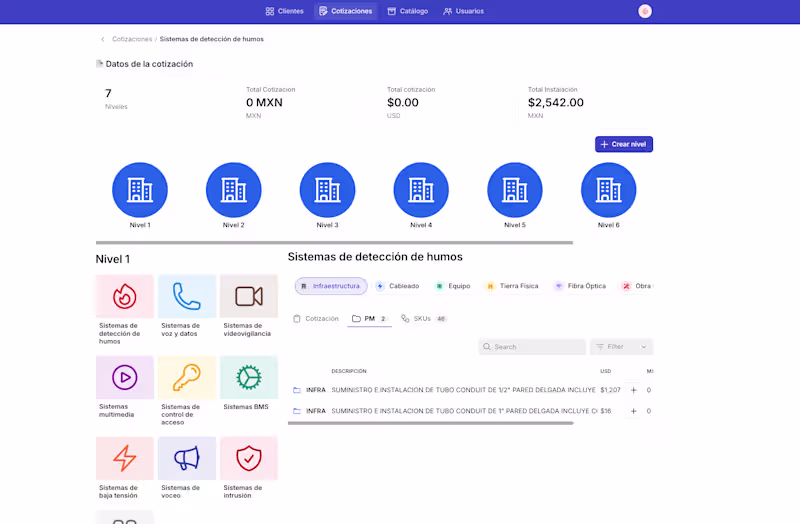Open the user avatar menu
The width and height of the screenshot is (800, 524).
[x=645, y=11]
